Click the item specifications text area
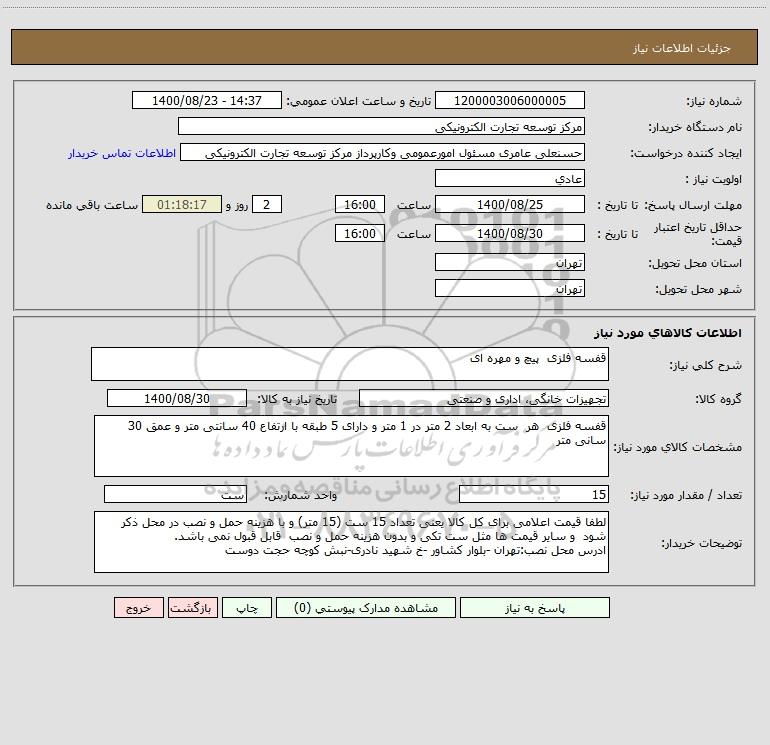This screenshot has width=770, height=745. click(351, 446)
